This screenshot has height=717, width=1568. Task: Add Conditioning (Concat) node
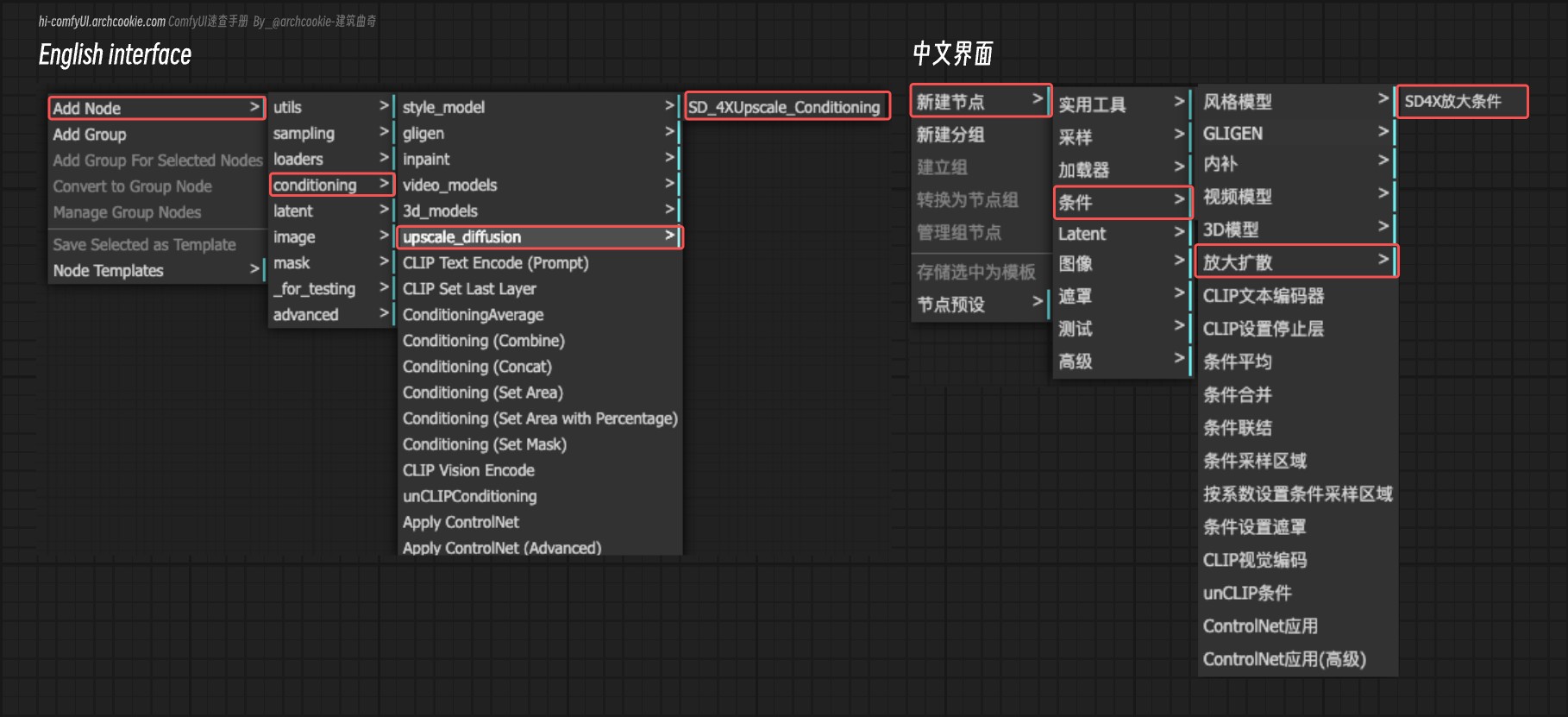tap(539, 367)
